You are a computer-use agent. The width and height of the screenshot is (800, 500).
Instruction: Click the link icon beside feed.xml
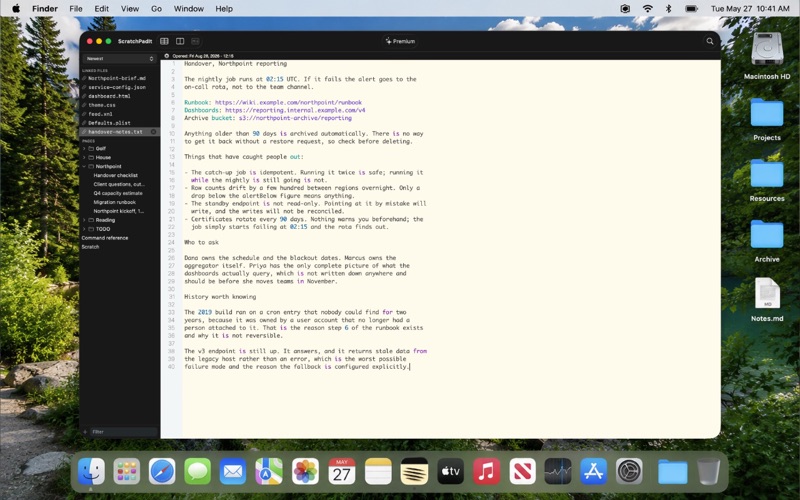tap(84, 114)
